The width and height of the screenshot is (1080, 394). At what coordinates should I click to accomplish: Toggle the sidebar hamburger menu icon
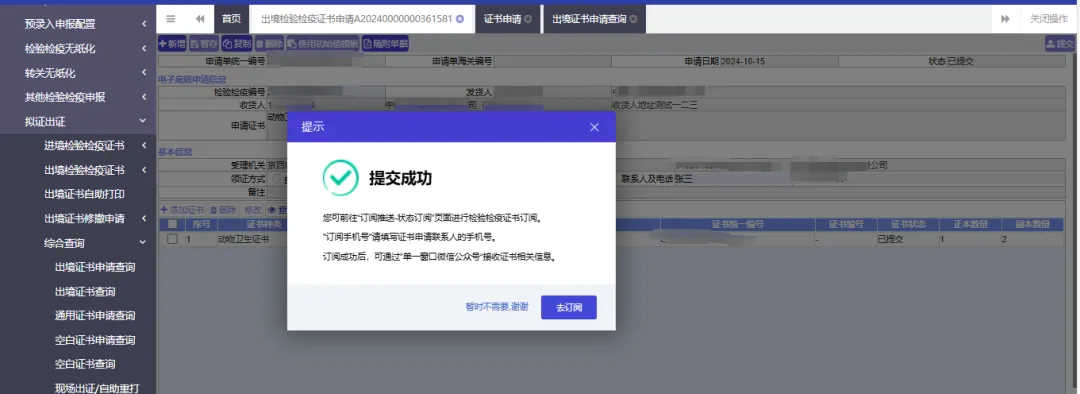click(x=171, y=19)
